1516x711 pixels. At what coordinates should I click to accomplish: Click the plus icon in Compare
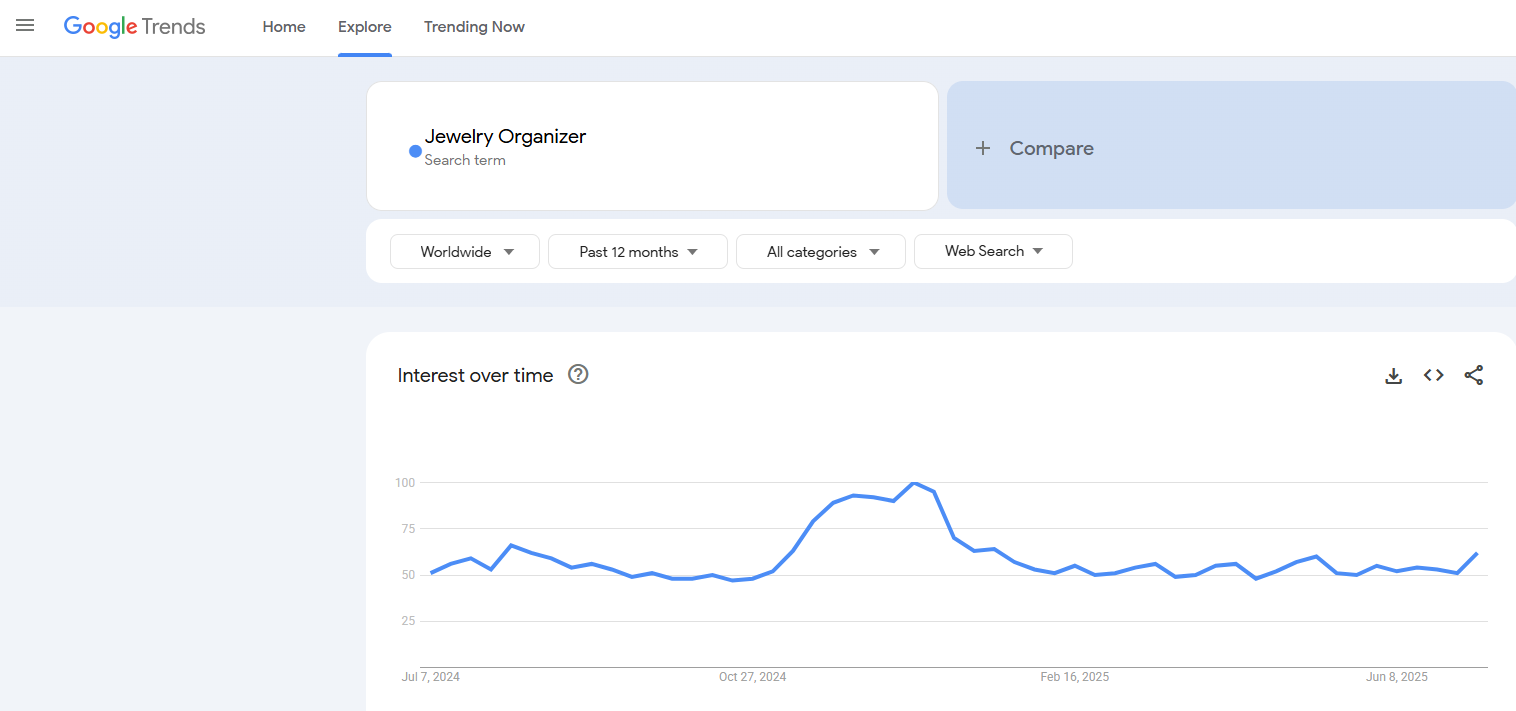pyautogui.click(x=983, y=148)
